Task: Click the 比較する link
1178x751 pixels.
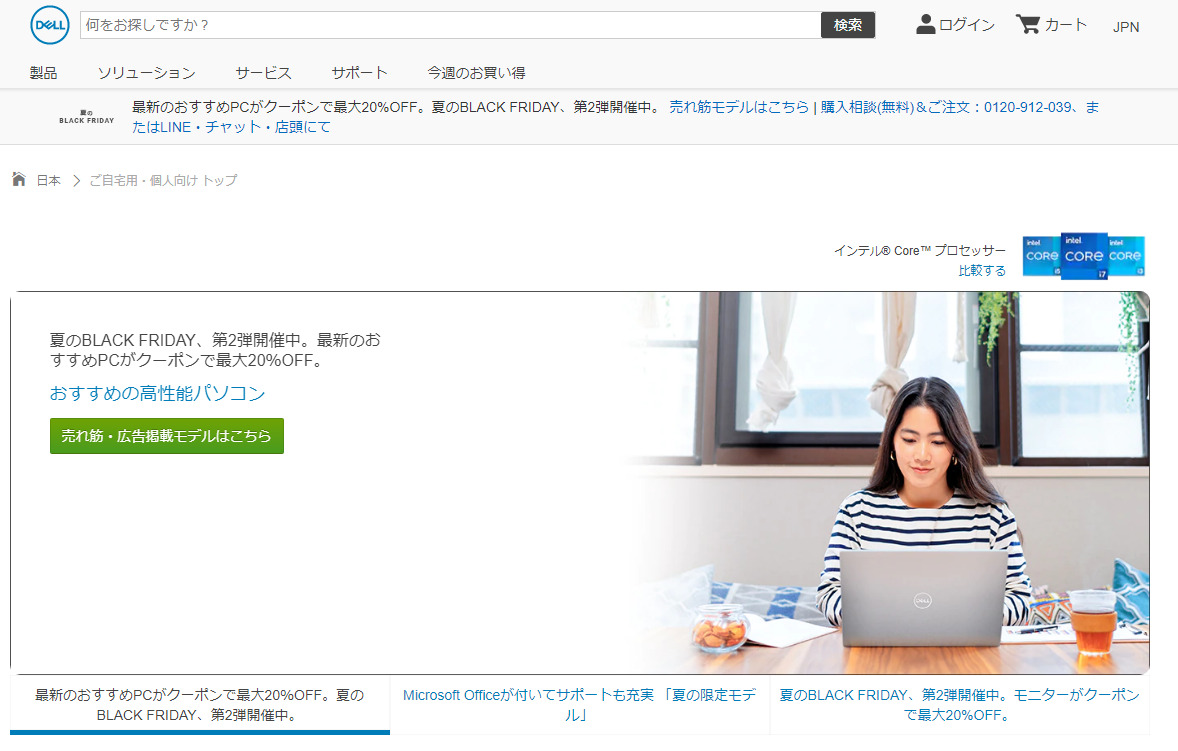Action: click(x=982, y=270)
